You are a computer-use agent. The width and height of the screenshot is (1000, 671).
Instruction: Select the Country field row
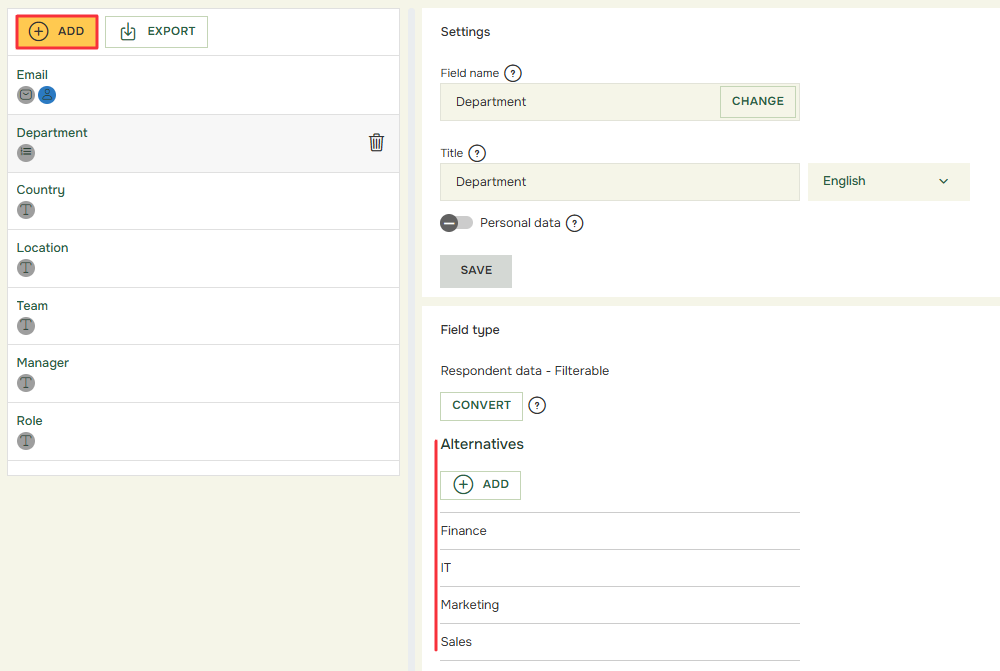point(203,201)
